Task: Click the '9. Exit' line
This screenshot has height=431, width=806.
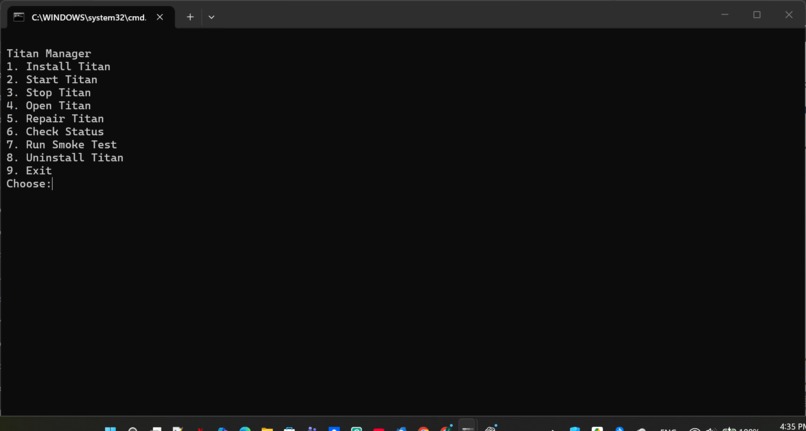Action: point(29,171)
